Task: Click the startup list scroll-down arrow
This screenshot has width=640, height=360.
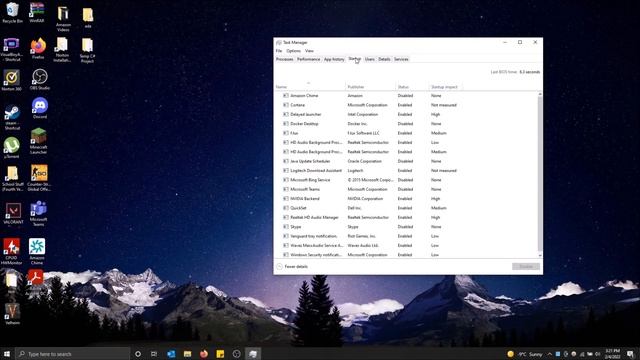Action: tap(540, 255)
